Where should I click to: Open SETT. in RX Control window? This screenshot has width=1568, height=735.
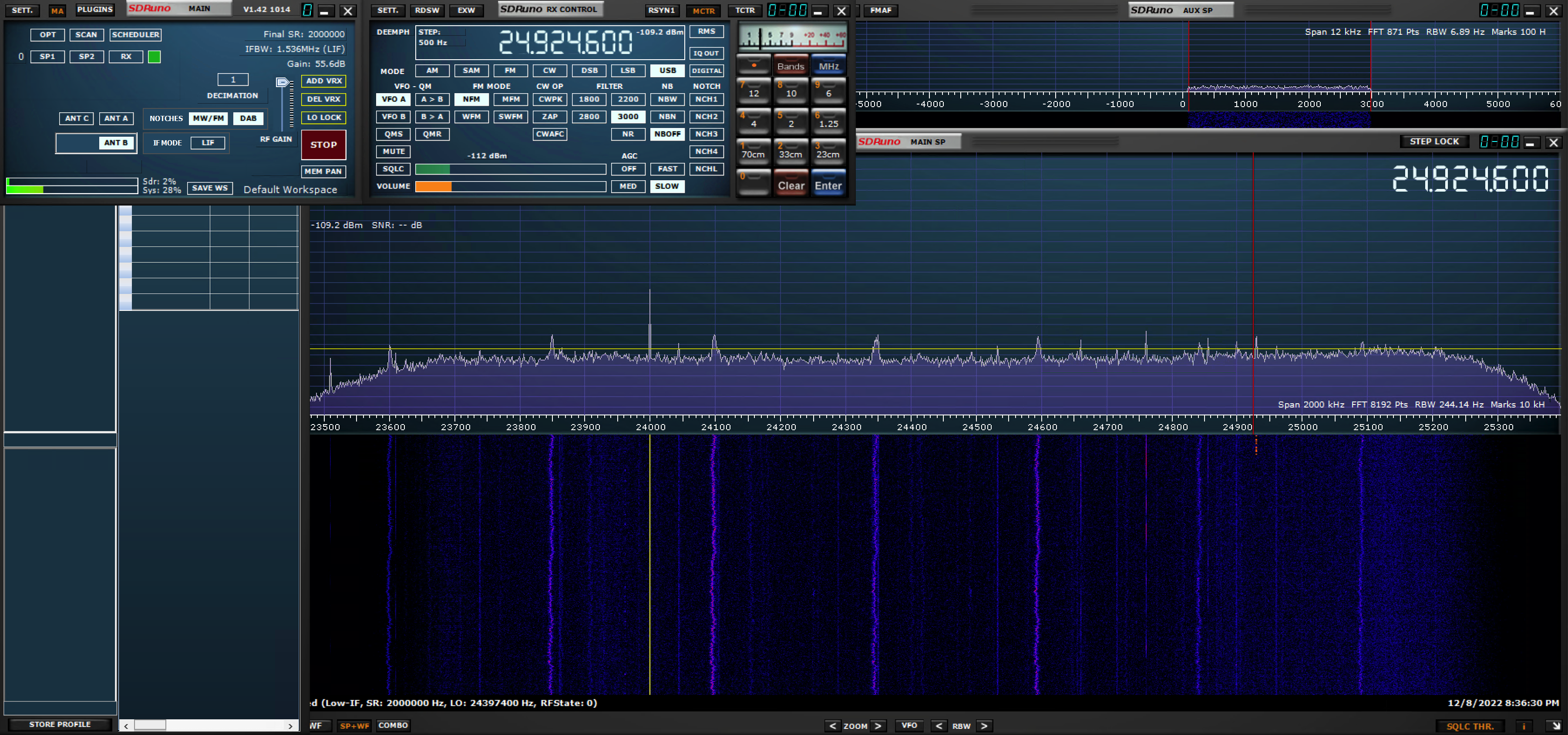point(388,10)
